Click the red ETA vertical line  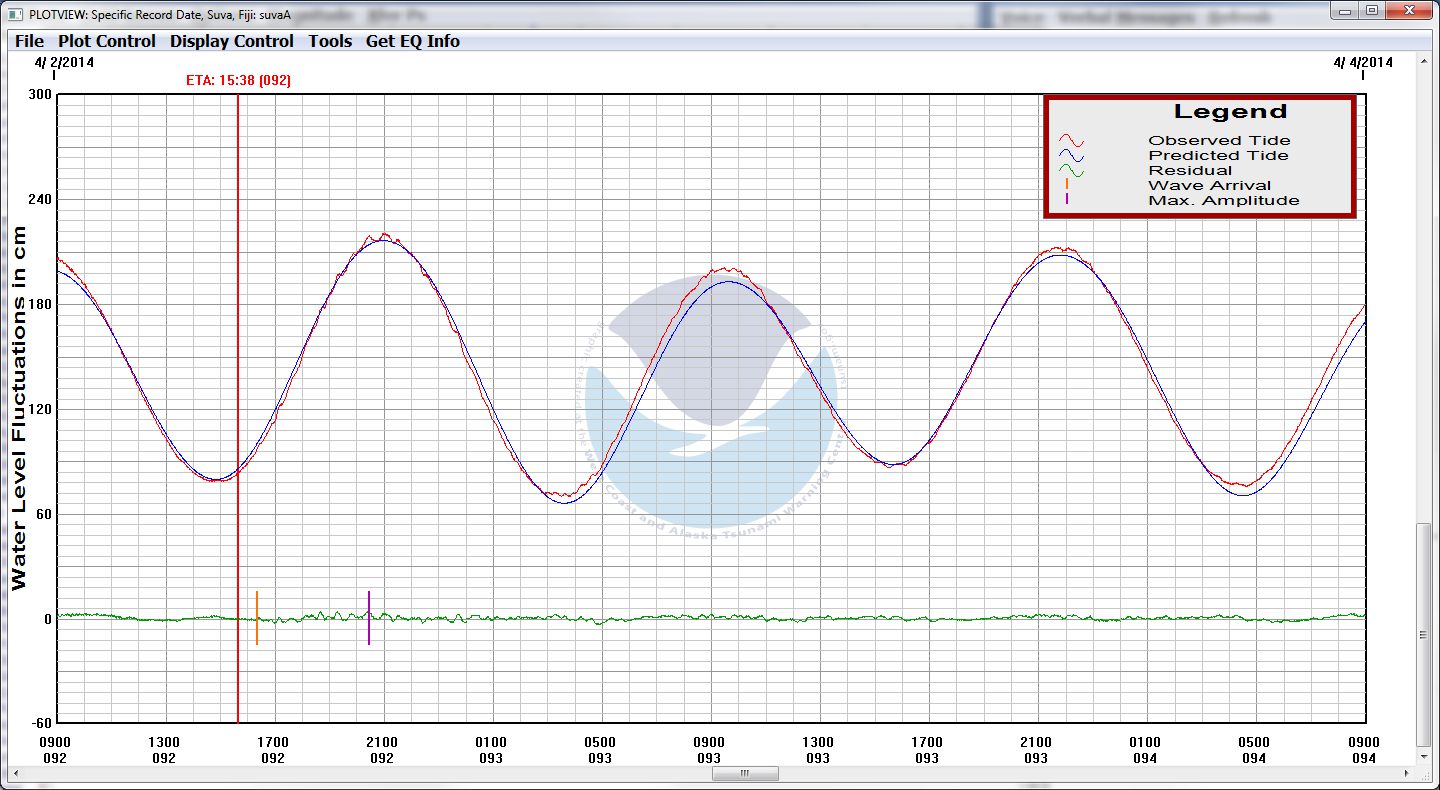tap(238, 408)
